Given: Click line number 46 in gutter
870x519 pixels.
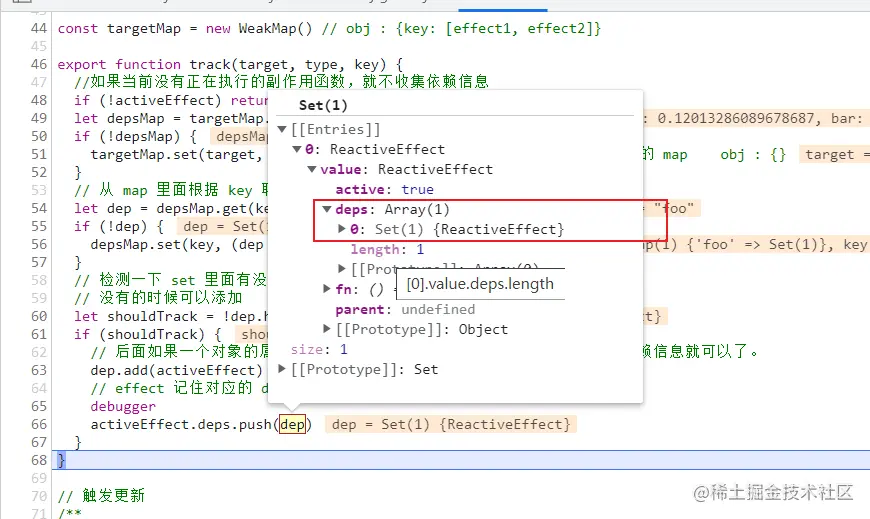Looking at the screenshot, I should tap(39, 64).
